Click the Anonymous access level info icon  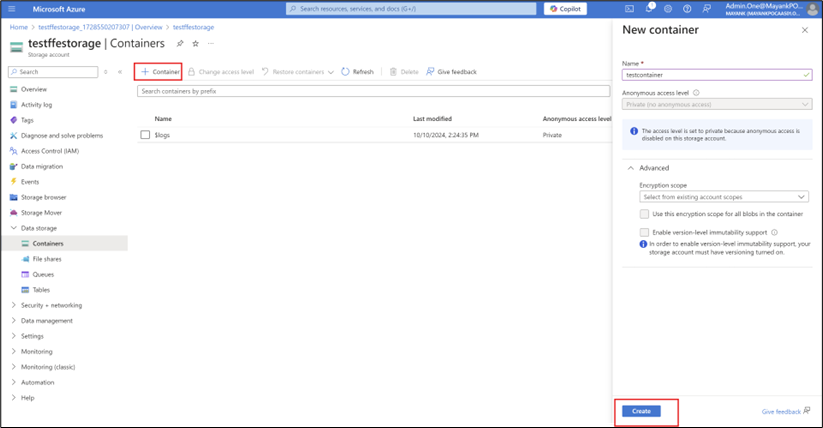coord(696,93)
